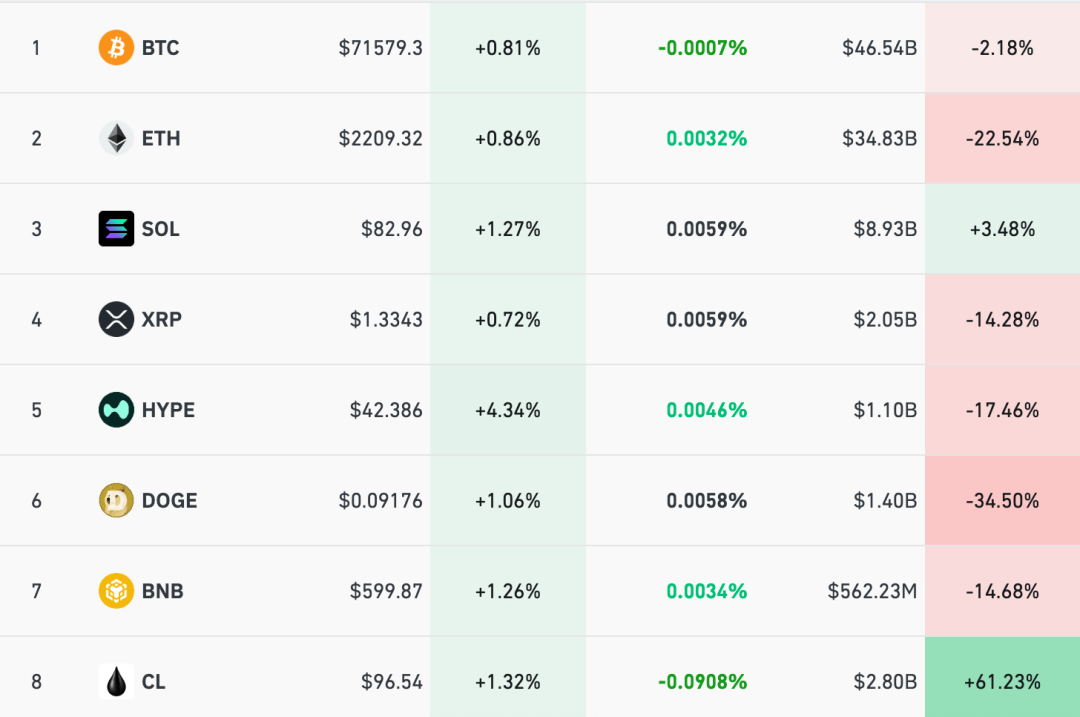Click the SOL +3.48% change cell
1080x717 pixels.
(x=1002, y=229)
